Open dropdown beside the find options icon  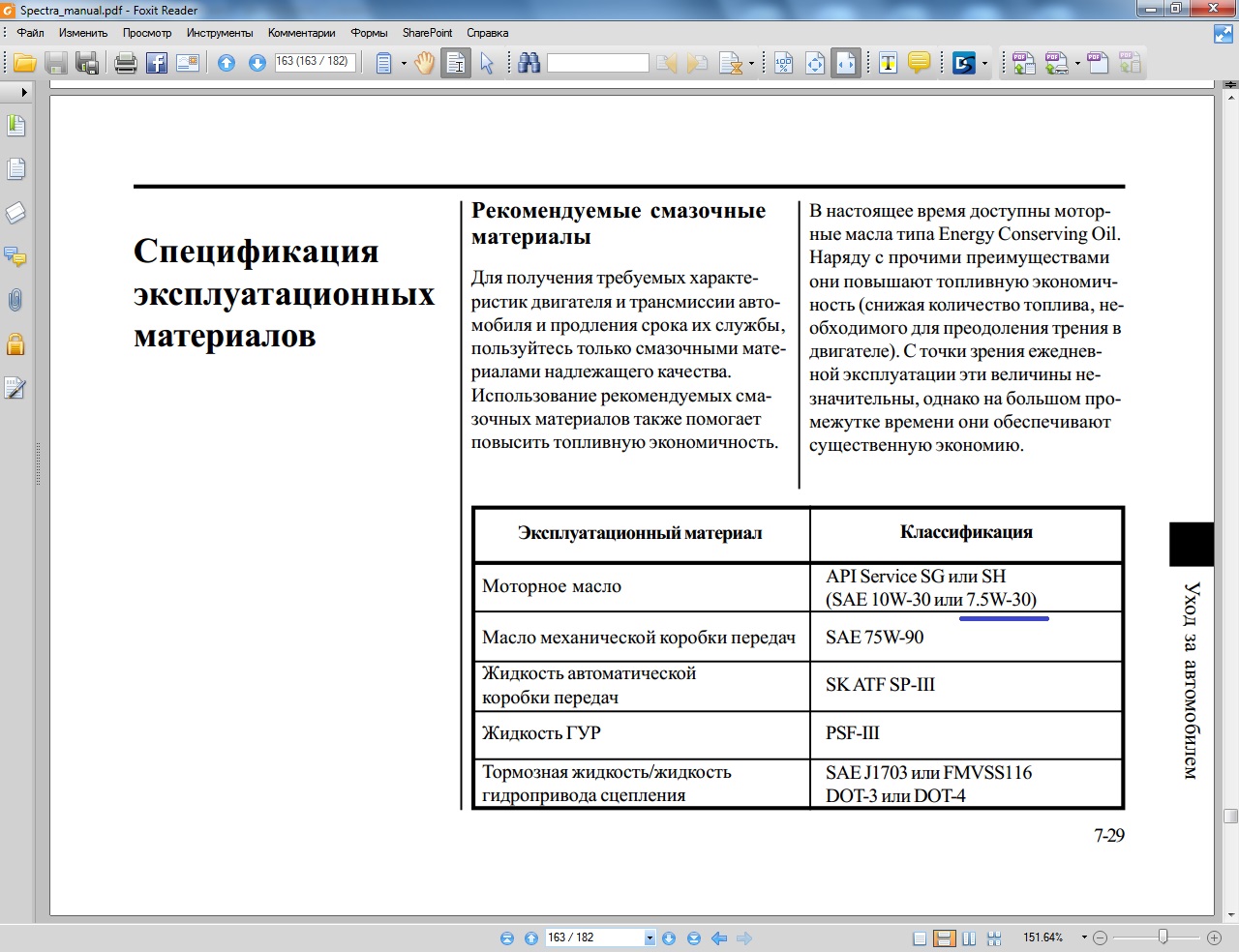(751, 64)
